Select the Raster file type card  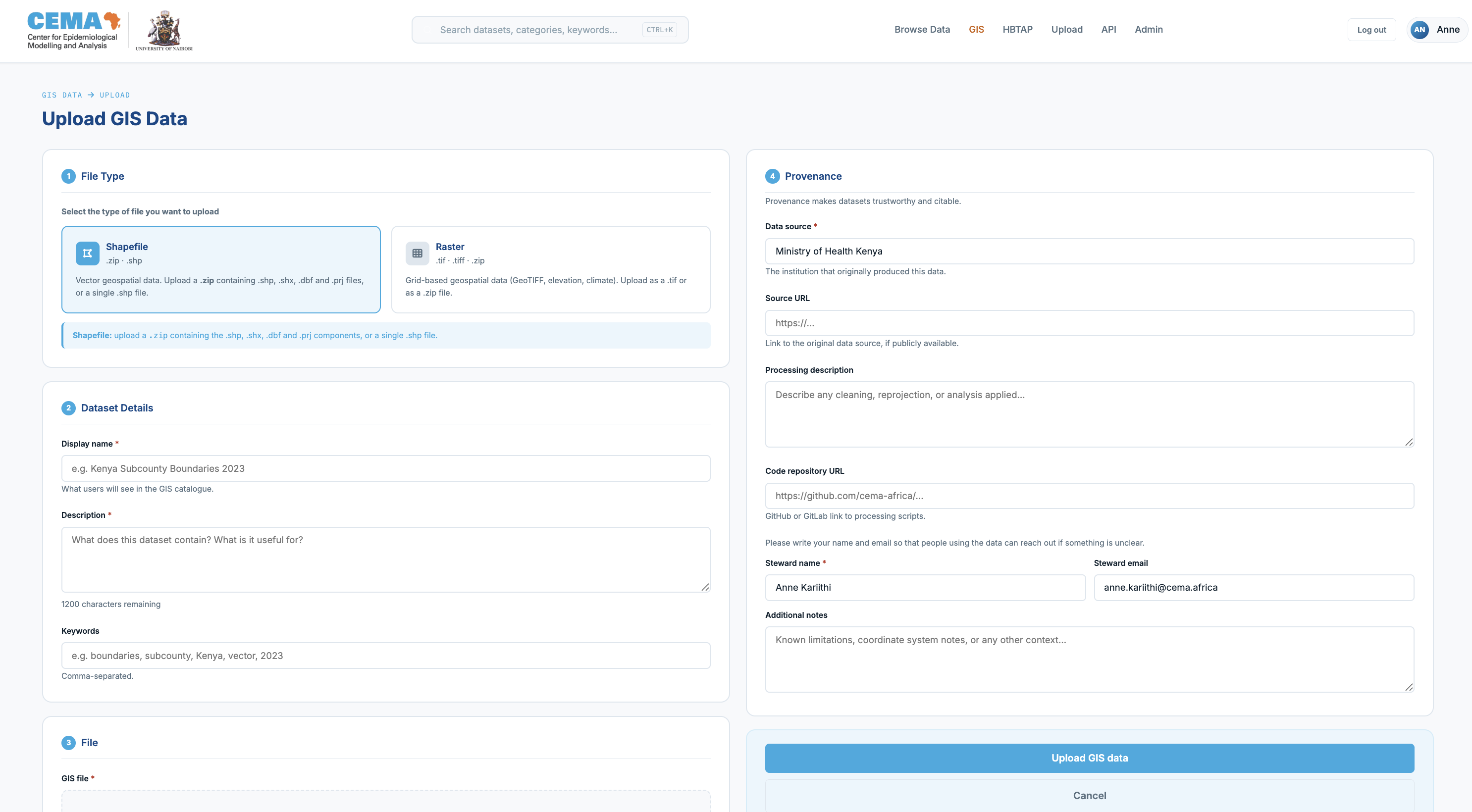(550, 269)
